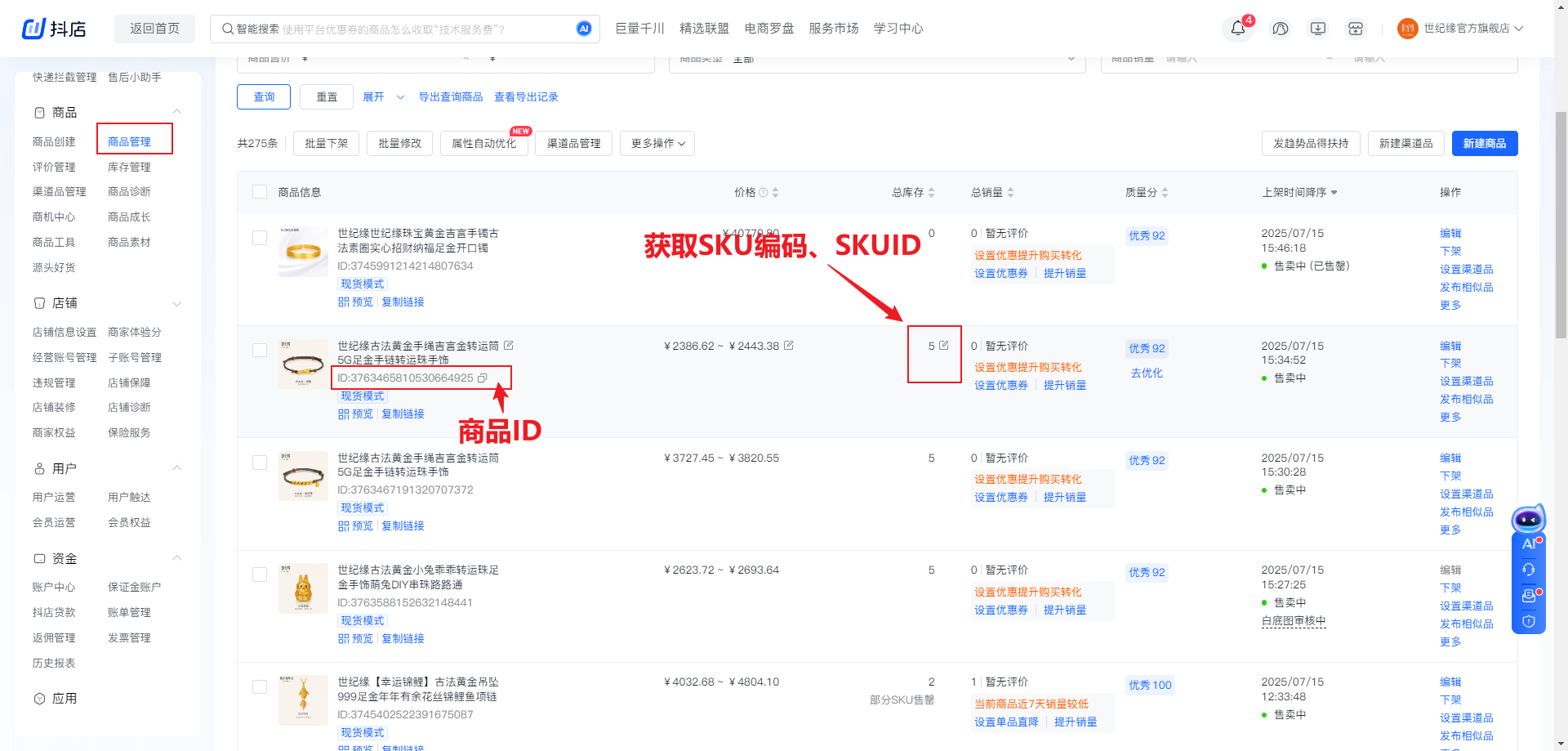Open the floating AI robot assistant
The height and width of the screenshot is (751, 1568).
click(x=1528, y=520)
